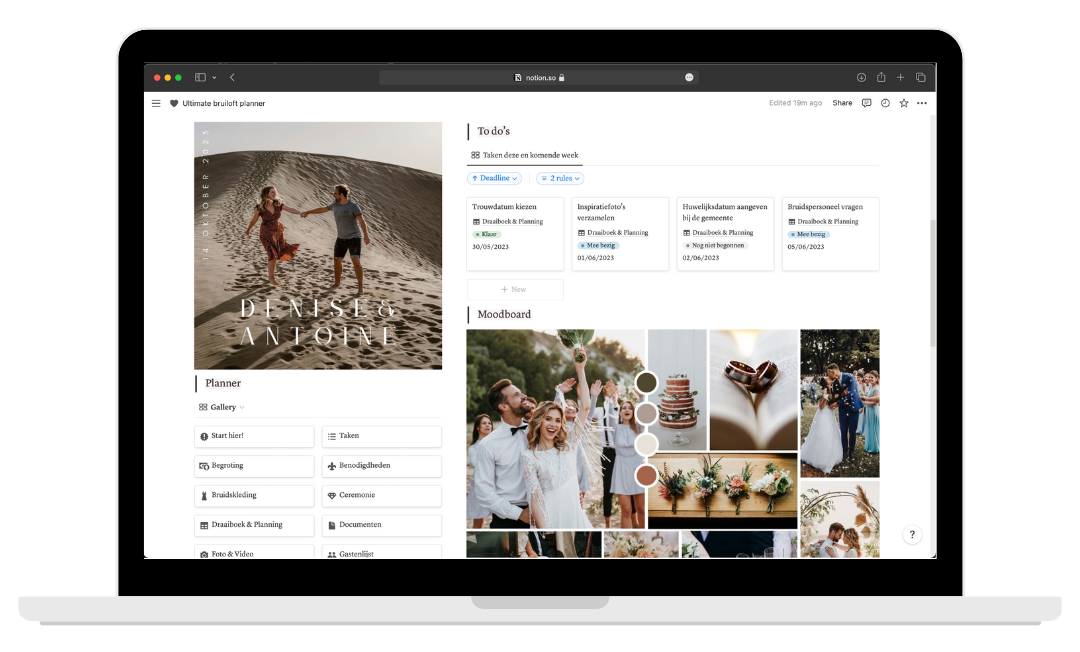Open the three-dot page options menu
The image size is (1080, 652).
(x=922, y=103)
